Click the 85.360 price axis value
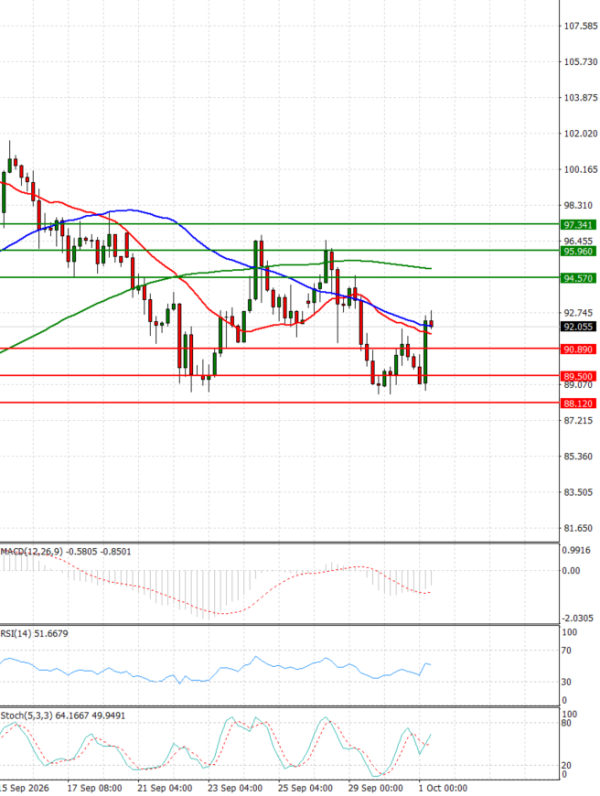Viewport: 600px width, 796px height. 578,456
